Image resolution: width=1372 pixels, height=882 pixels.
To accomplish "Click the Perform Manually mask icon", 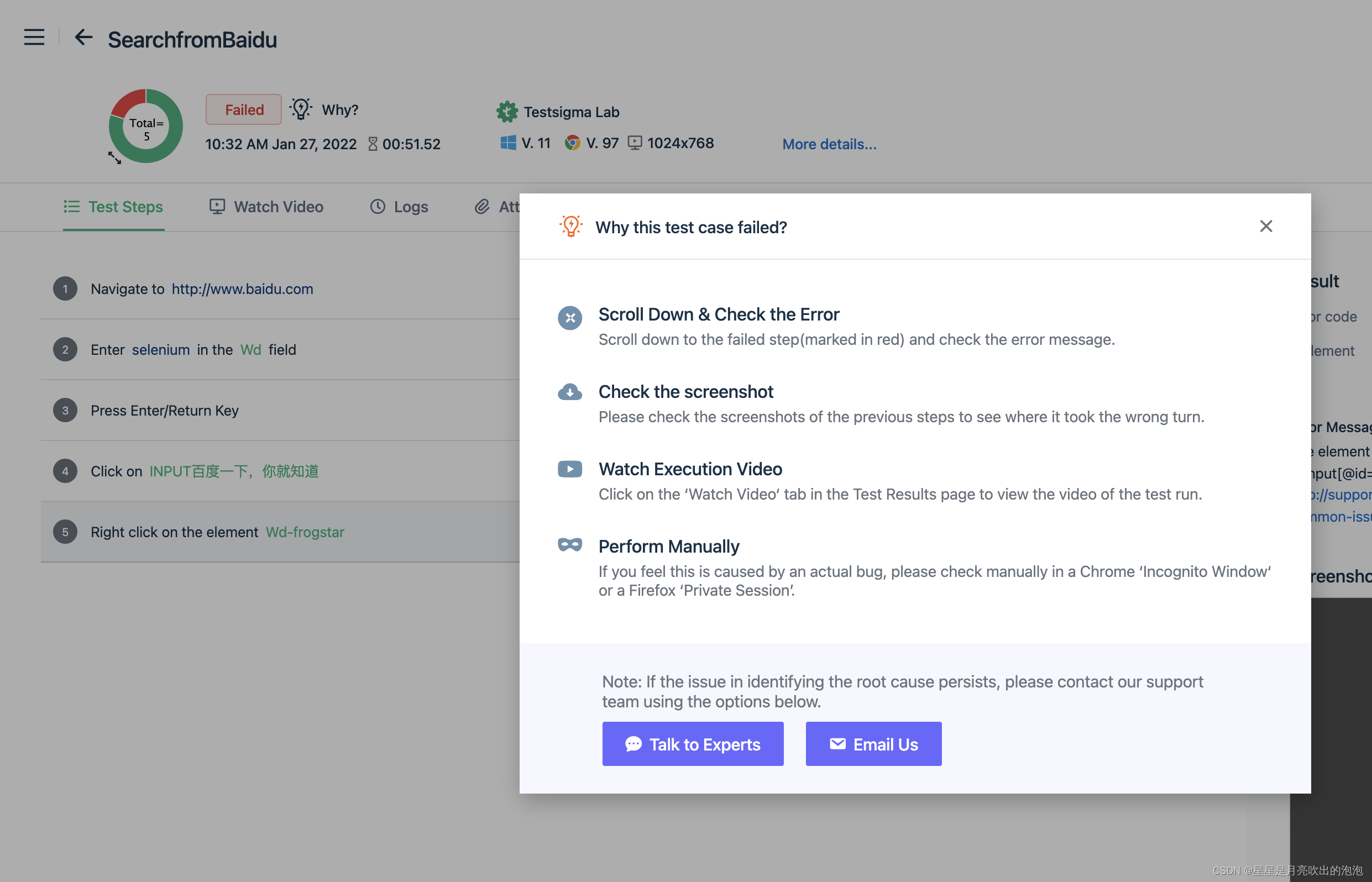I will click(x=569, y=545).
